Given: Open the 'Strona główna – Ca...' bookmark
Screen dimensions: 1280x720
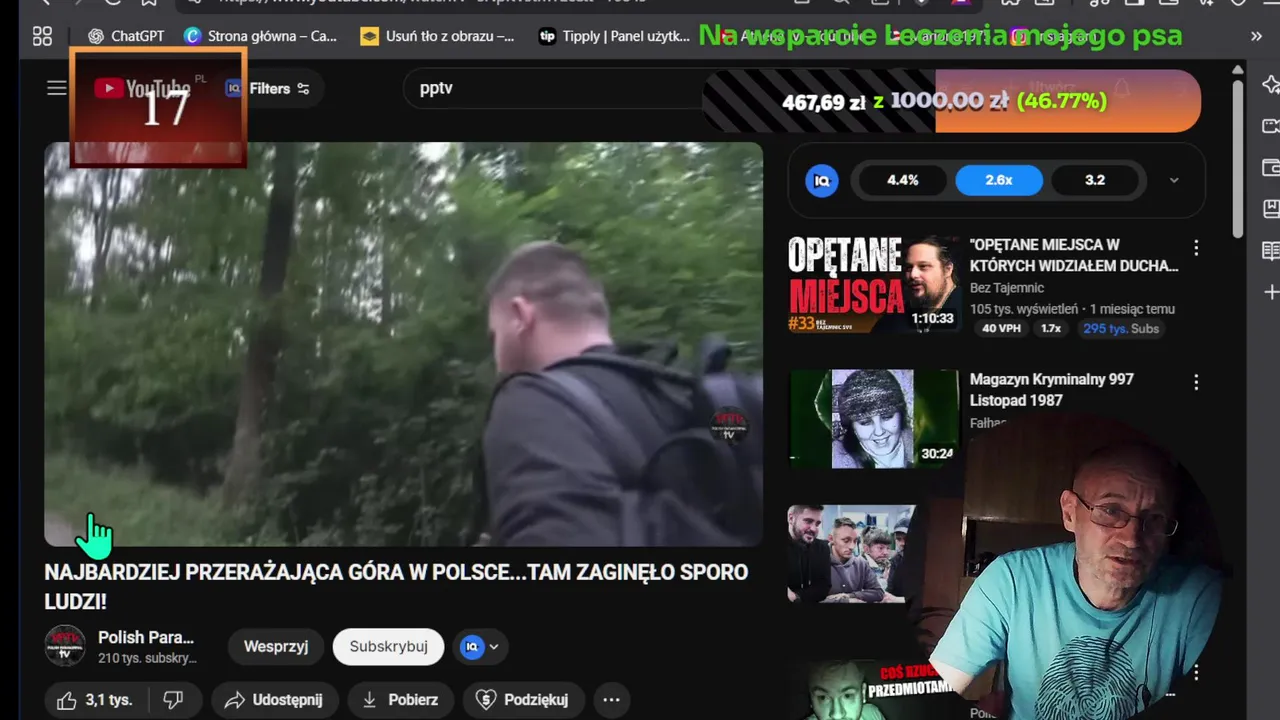Looking at the screenshot, I should [x=261, y=36].
